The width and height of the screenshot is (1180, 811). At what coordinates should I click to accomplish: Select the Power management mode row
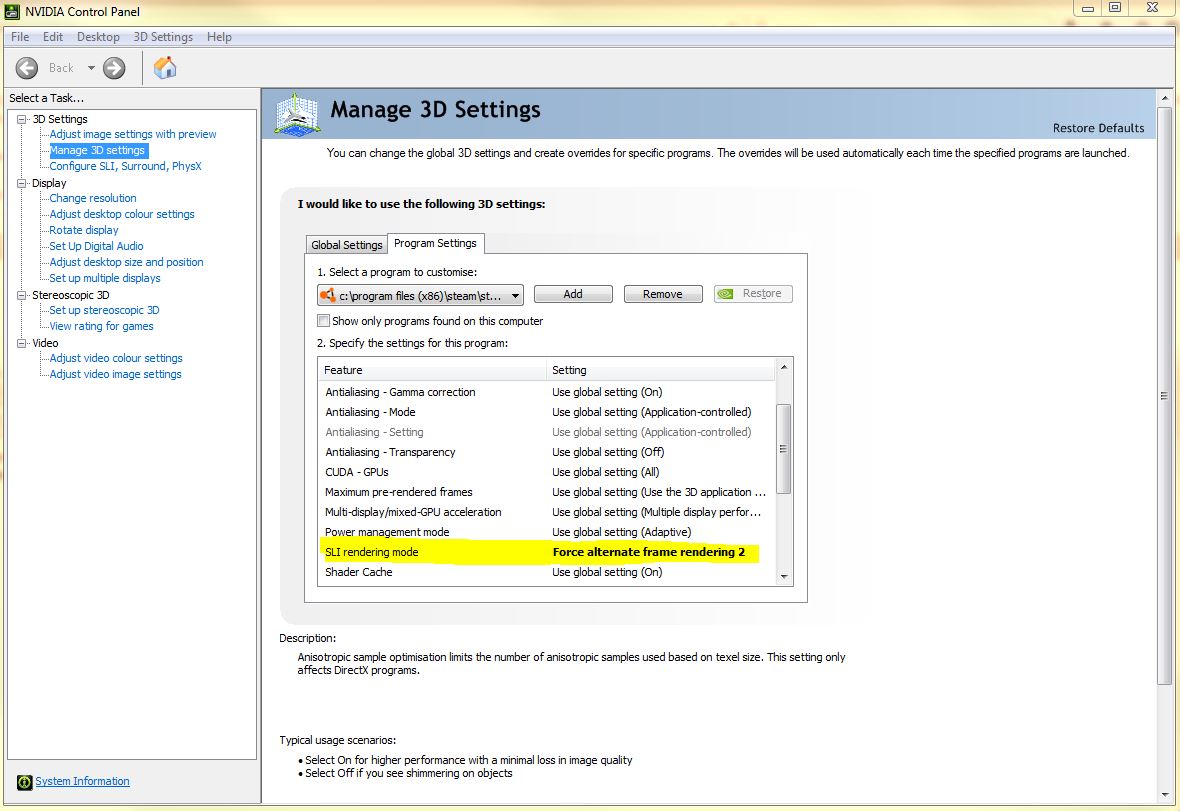(546, 532)
